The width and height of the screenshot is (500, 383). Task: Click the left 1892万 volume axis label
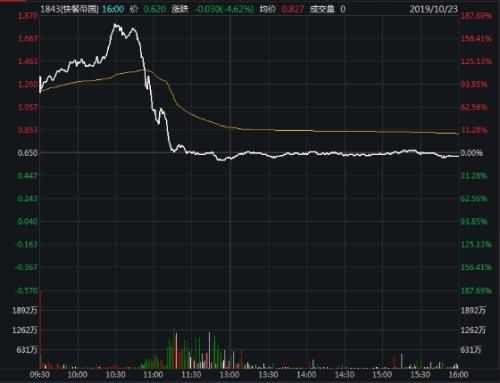click(25, 311)
